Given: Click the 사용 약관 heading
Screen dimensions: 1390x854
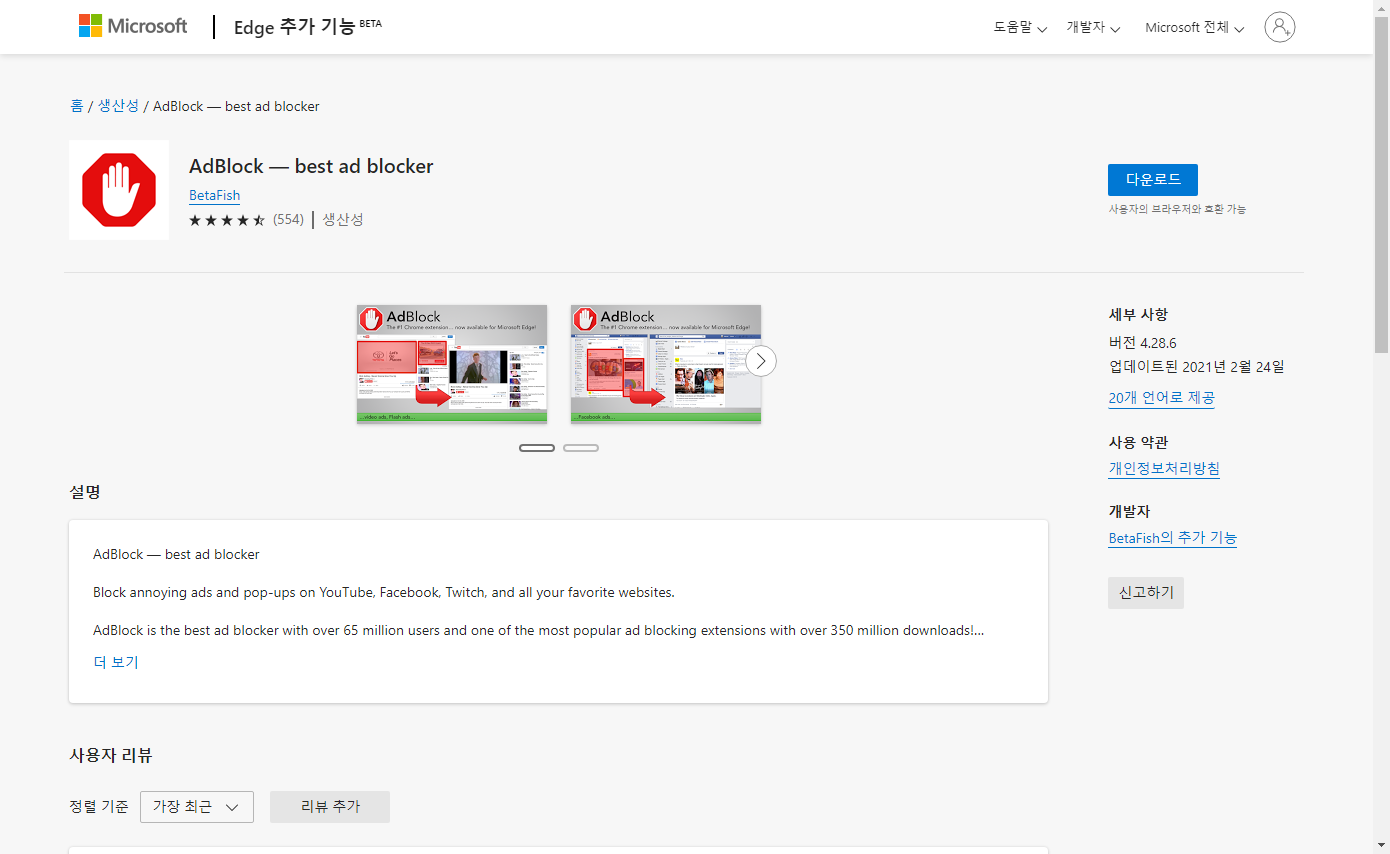Looking at the screenshot, I should point(1138,443).
